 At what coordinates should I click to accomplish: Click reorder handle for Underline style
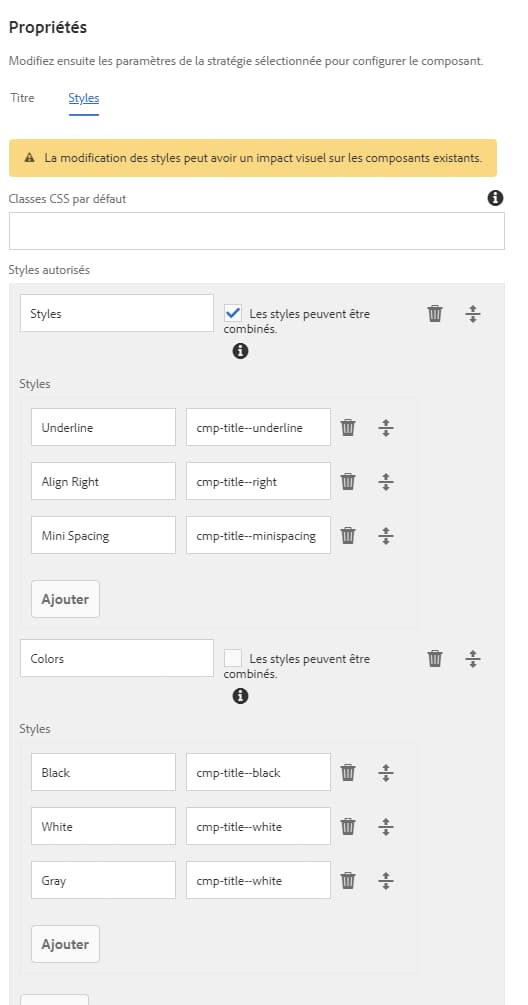[385, 428]
